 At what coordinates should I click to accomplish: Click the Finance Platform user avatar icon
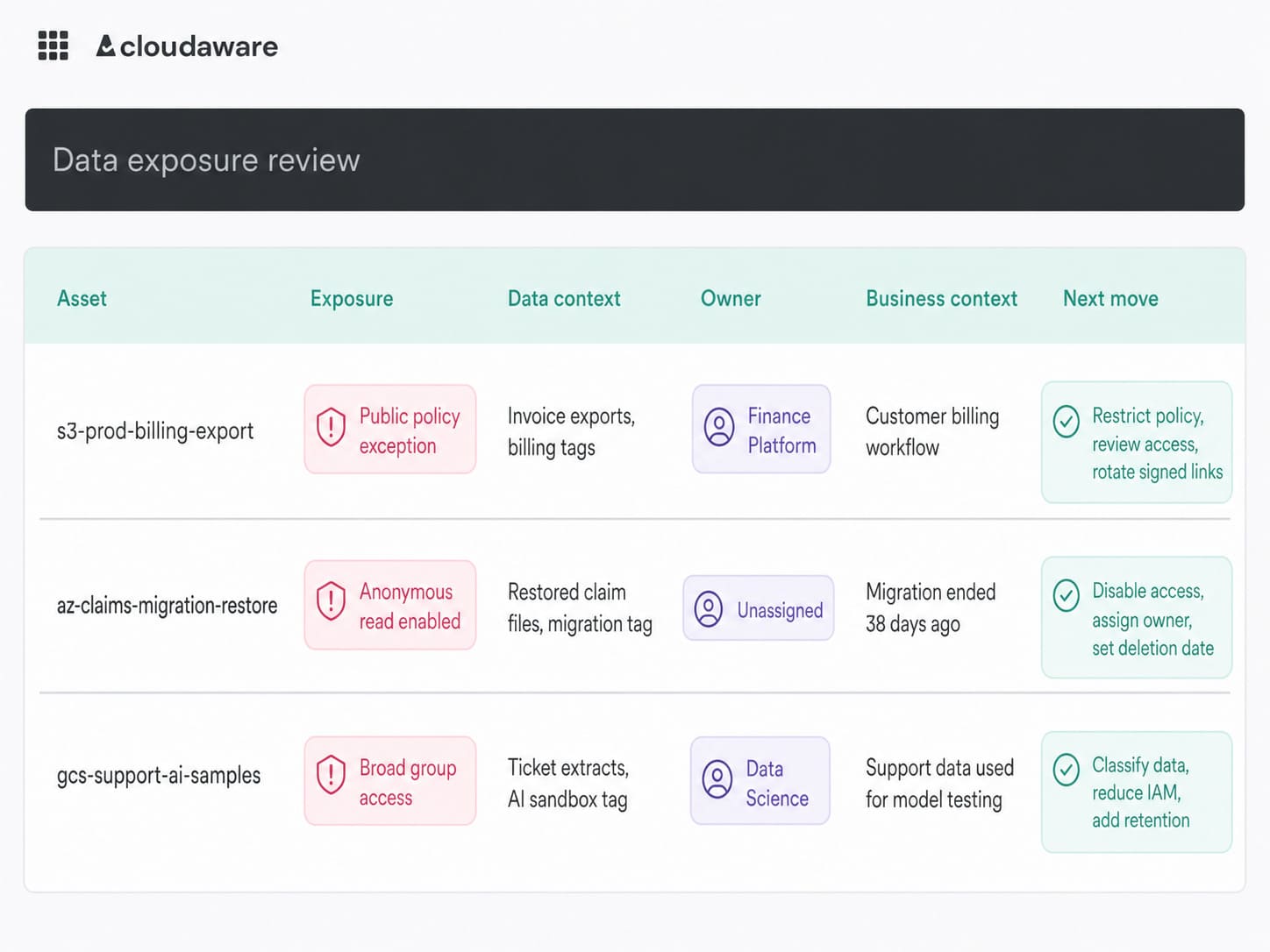[x=719, y=427]
